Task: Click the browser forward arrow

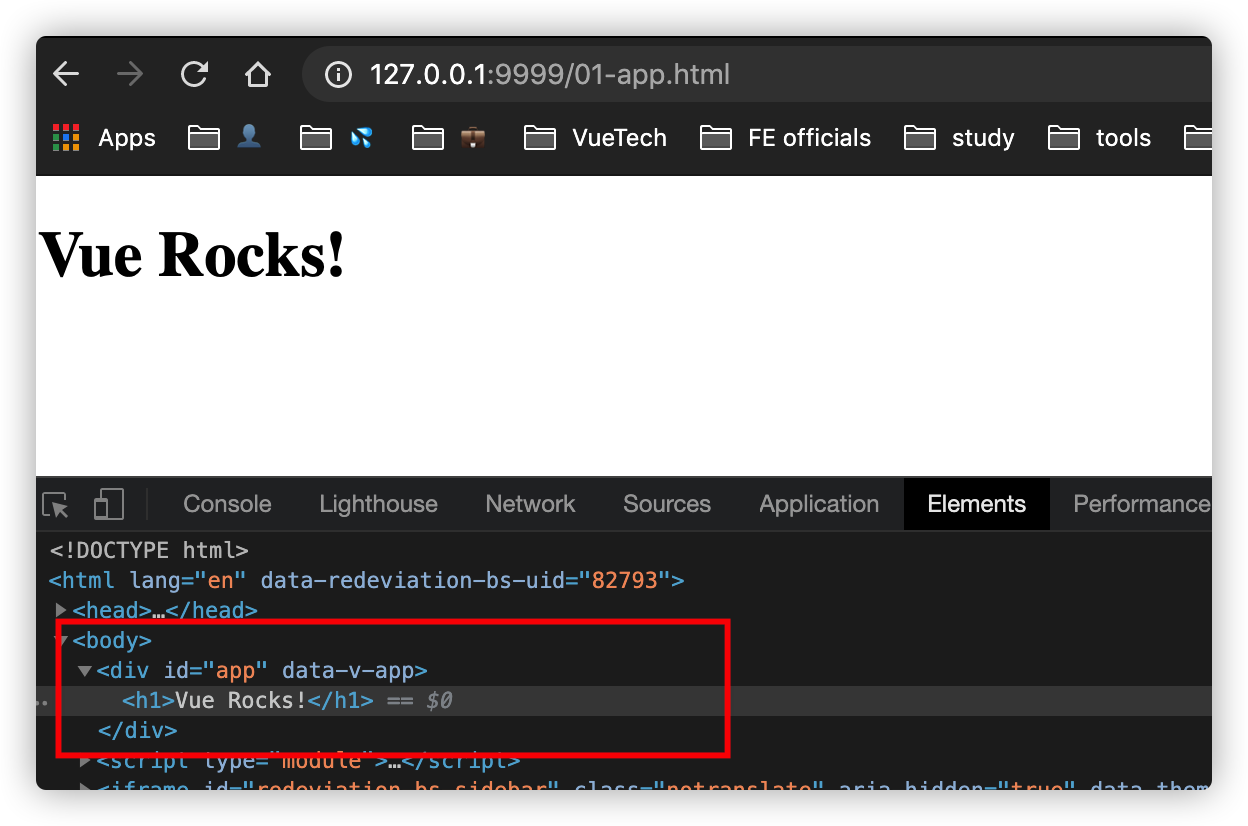Action: tap(130, 74)
